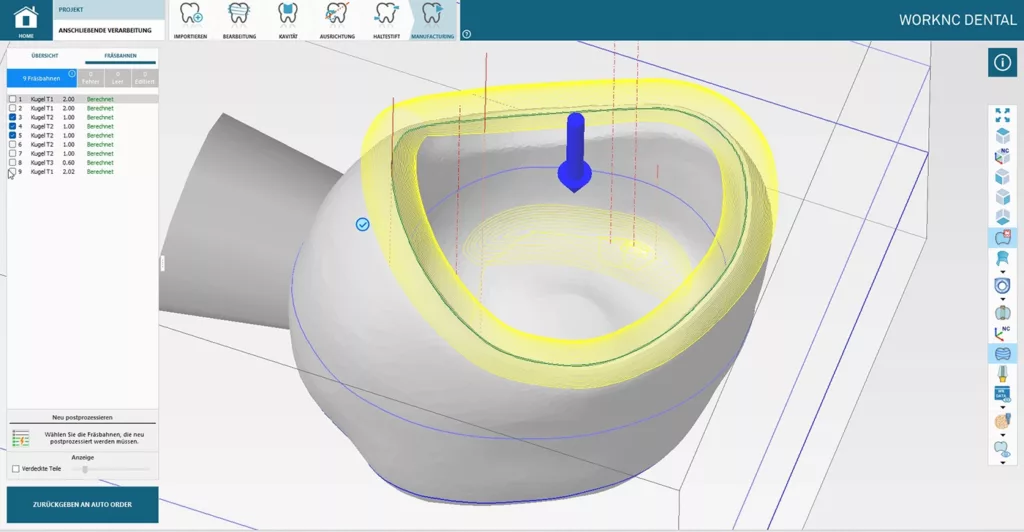Viewport: 1024px width, 532px height.
Task: Enable the Verdeckte Teile checkbox
Action: [16, 469]
